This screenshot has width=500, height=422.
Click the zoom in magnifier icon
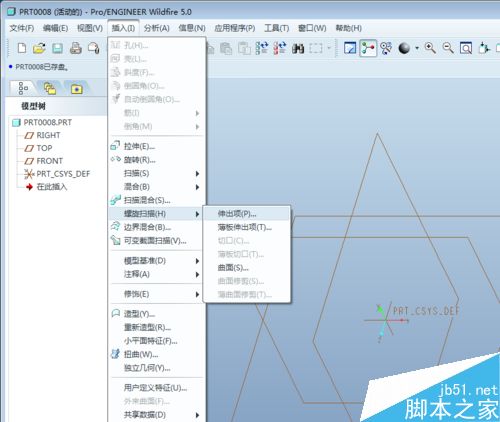click(x=430, y=48)
